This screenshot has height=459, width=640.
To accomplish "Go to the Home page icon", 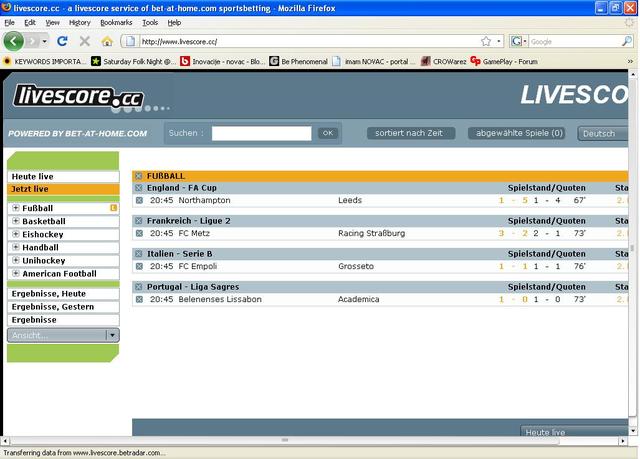I will click(x=107, y=41).
